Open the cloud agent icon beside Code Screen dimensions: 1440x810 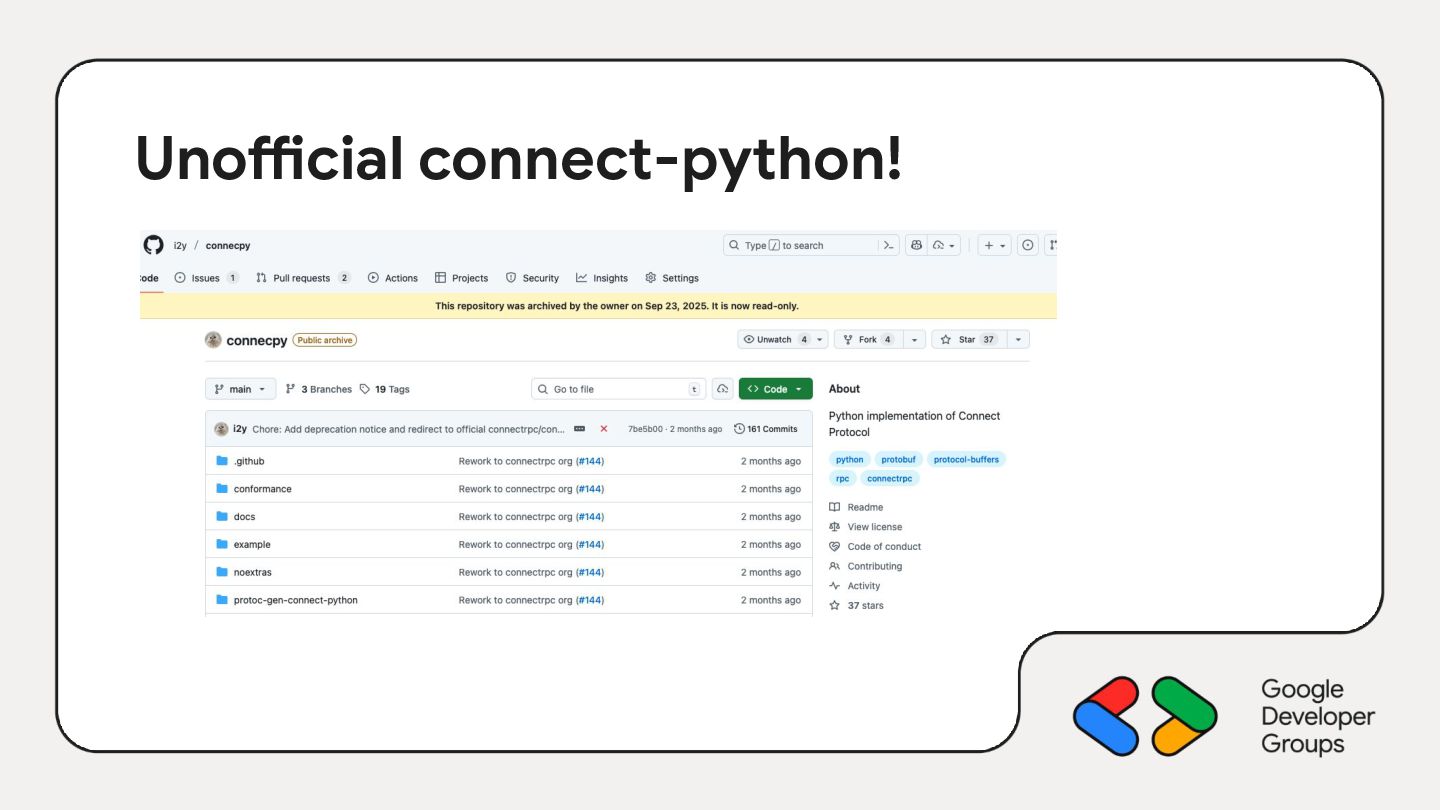pos(722,389)
